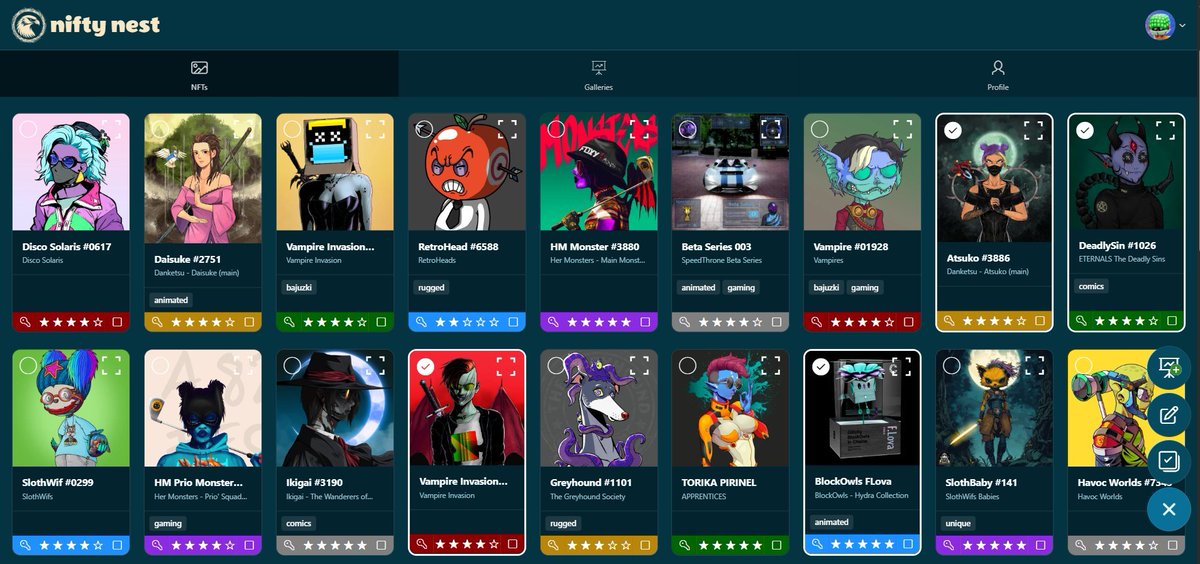Tick footer checkbox on Greyhound #1101
1200x564 pixels.
pyautogui.click(x=645, y=545)
